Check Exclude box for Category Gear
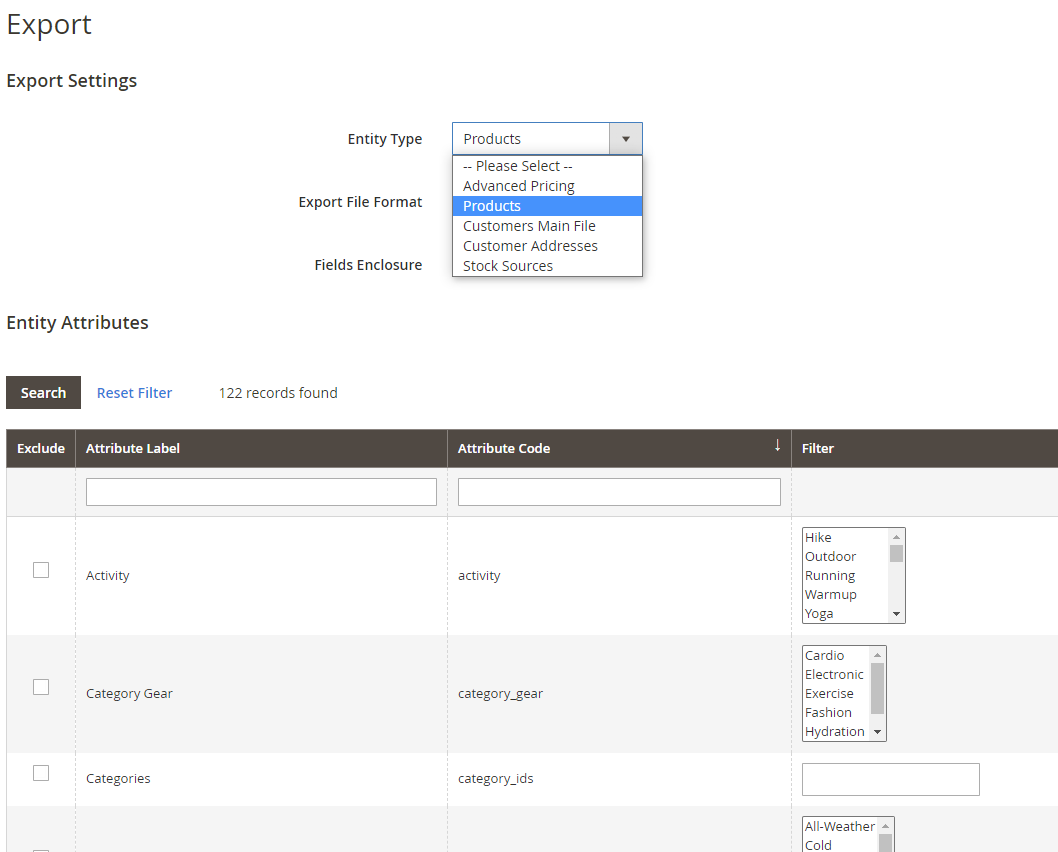 pos(41,687)
